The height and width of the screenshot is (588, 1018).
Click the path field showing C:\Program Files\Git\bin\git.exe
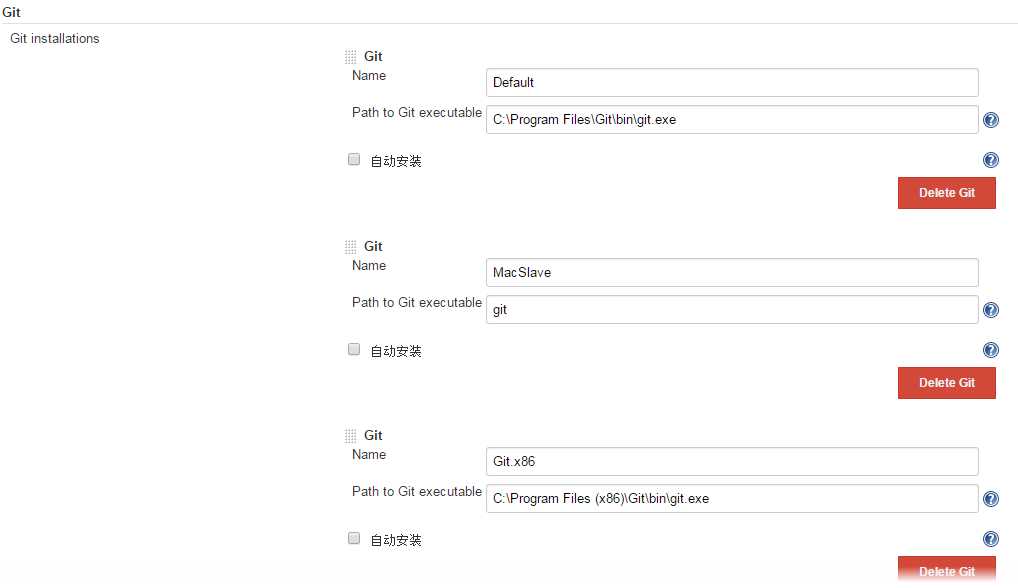[x=732, y=119]
